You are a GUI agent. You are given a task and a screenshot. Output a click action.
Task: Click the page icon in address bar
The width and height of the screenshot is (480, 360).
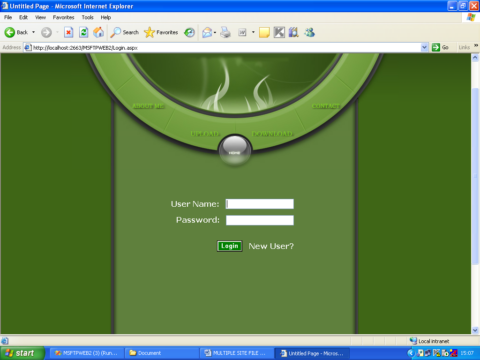(x=28, y=48)
